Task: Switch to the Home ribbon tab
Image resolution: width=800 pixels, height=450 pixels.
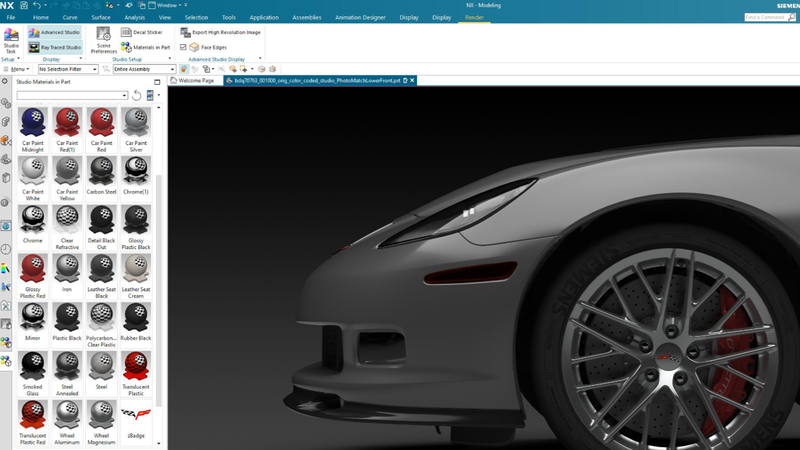Action: pyautogui.click(x=41, y=17)
